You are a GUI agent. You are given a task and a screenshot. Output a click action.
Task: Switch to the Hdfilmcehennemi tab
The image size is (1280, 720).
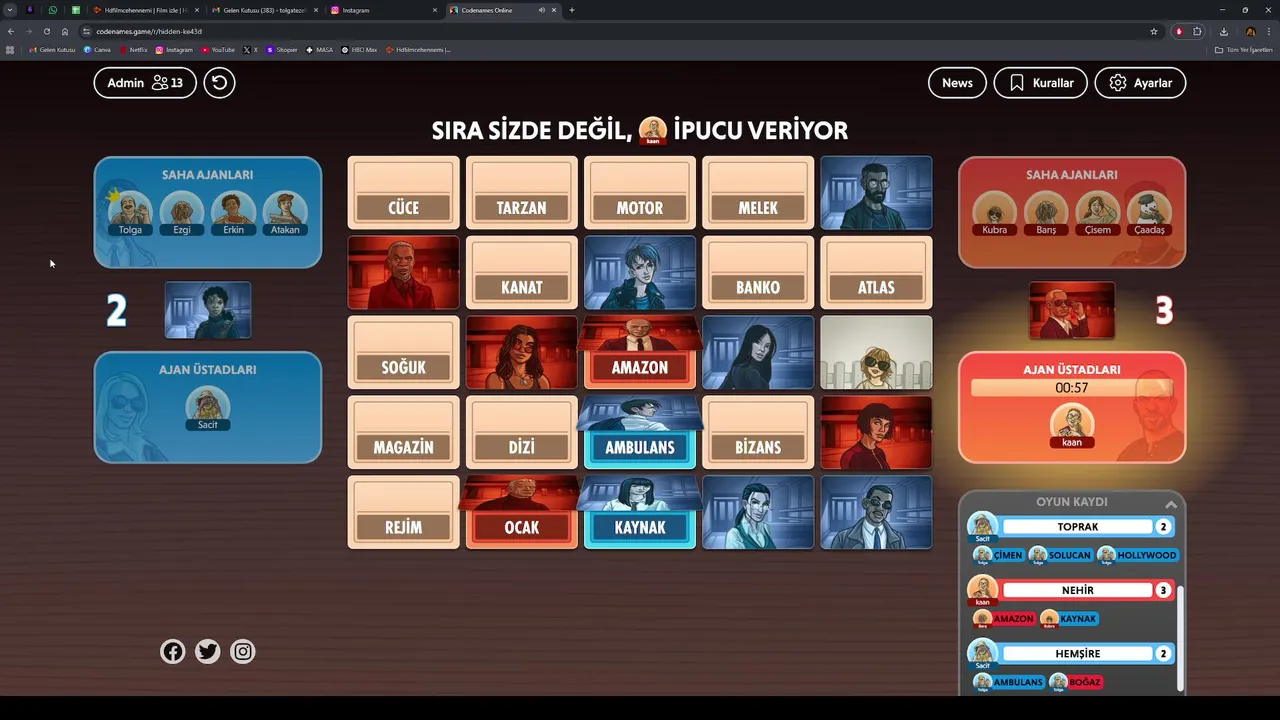coord(144,10)
